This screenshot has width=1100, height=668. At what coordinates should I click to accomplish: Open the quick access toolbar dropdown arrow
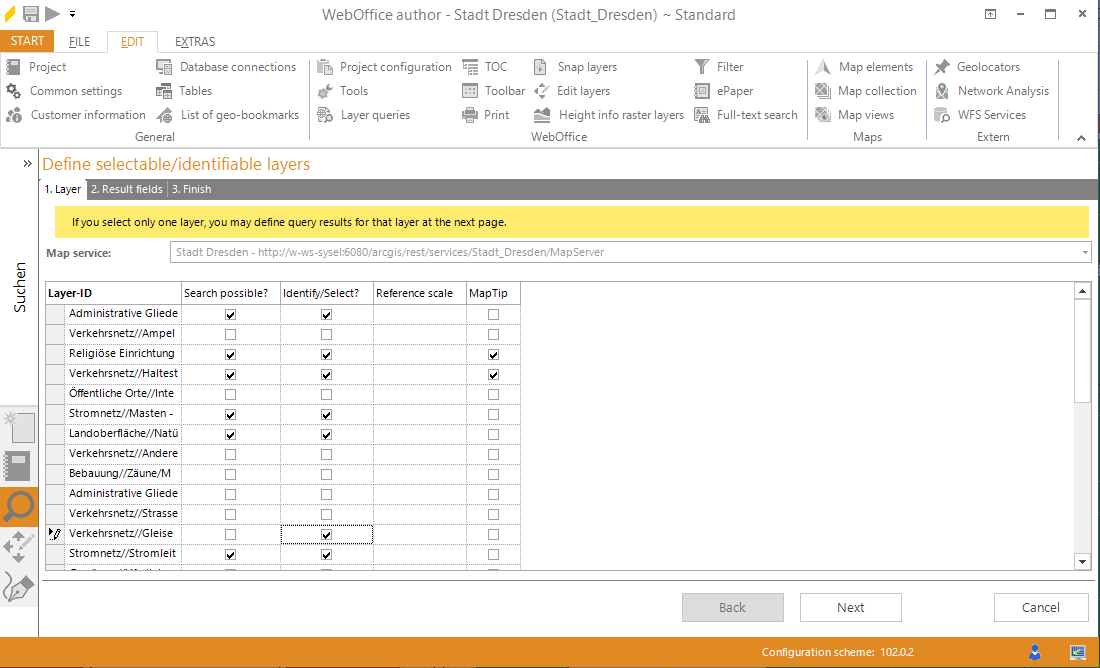point(72,13)
